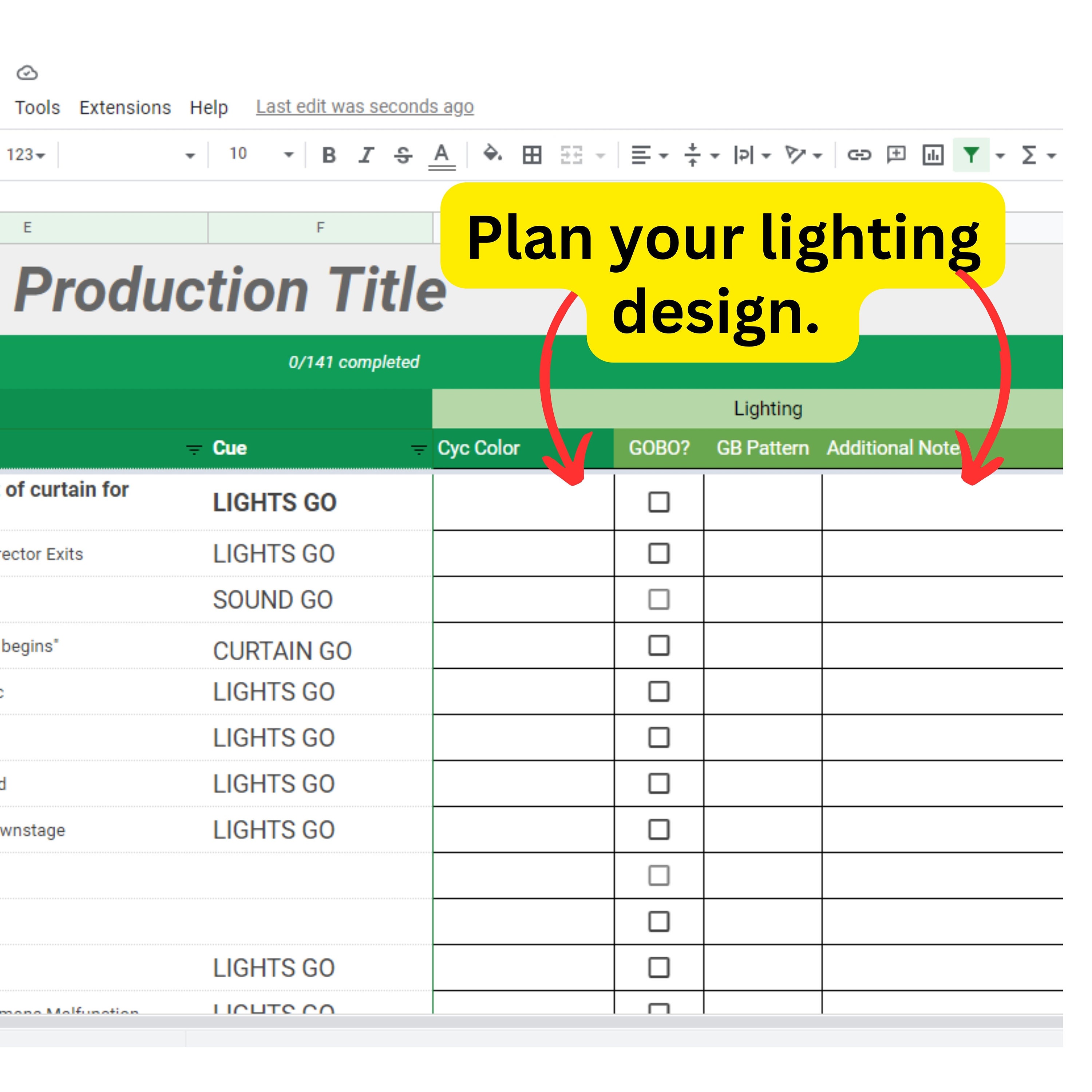Open the text color picker
Viewport: 1092px width, 1092px height.
pos(442,154)
